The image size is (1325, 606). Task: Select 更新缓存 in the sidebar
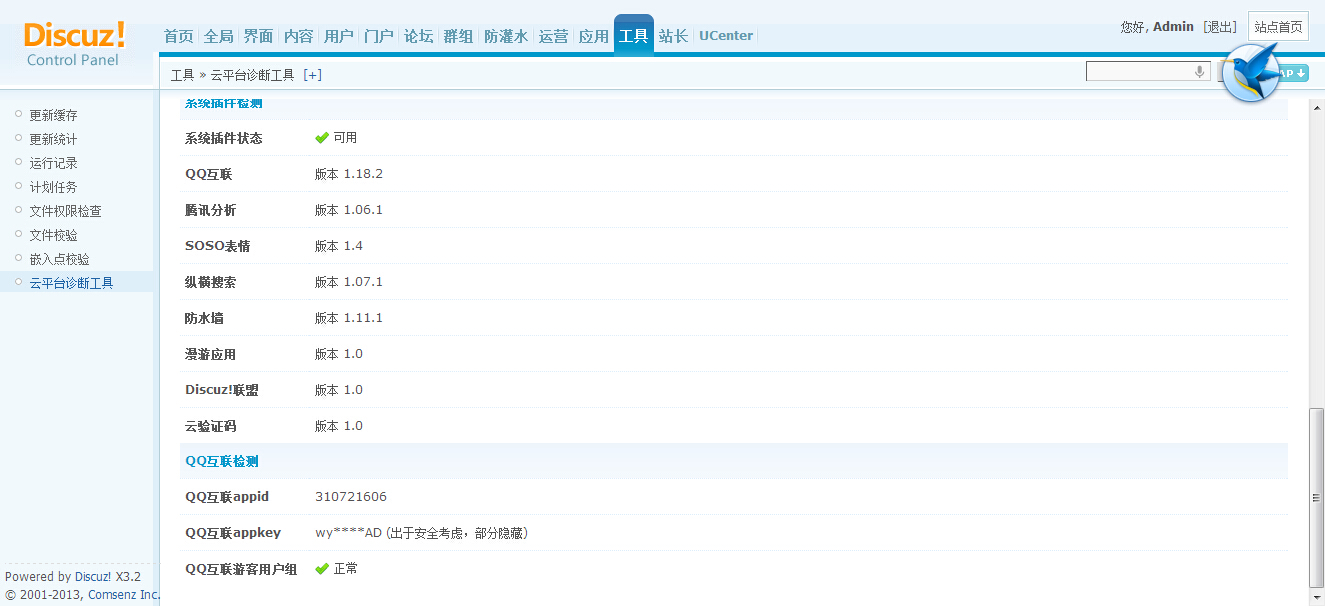click(x=53, y=115)
